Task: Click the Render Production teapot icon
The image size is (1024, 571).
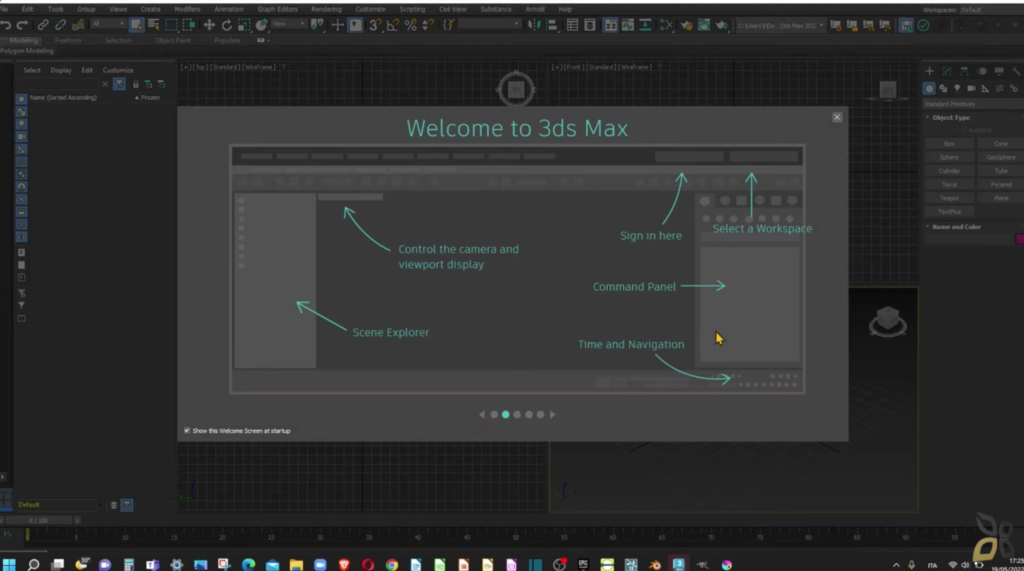Action: pos(722,25)
